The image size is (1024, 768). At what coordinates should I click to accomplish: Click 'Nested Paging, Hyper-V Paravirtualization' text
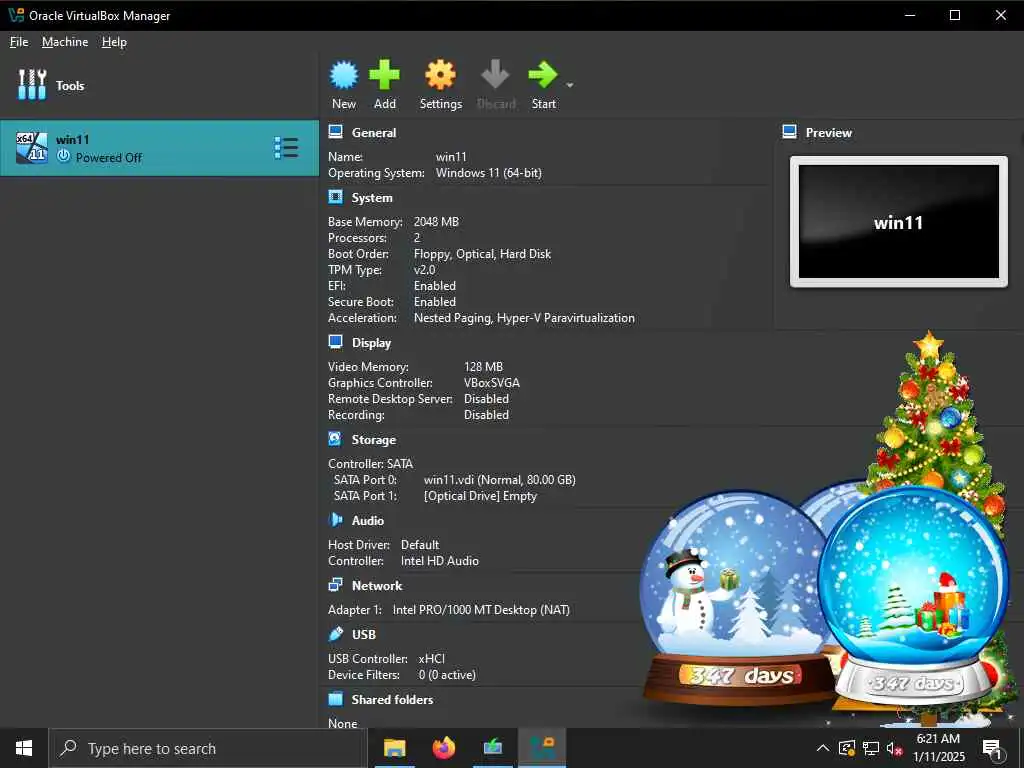(x=524, y=318)
